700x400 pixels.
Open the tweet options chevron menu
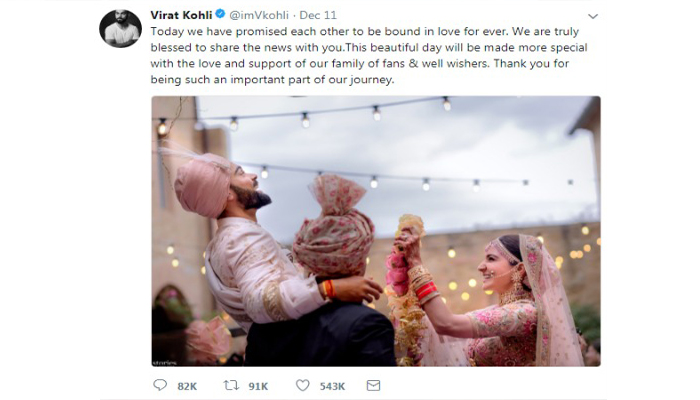[593, 17]
